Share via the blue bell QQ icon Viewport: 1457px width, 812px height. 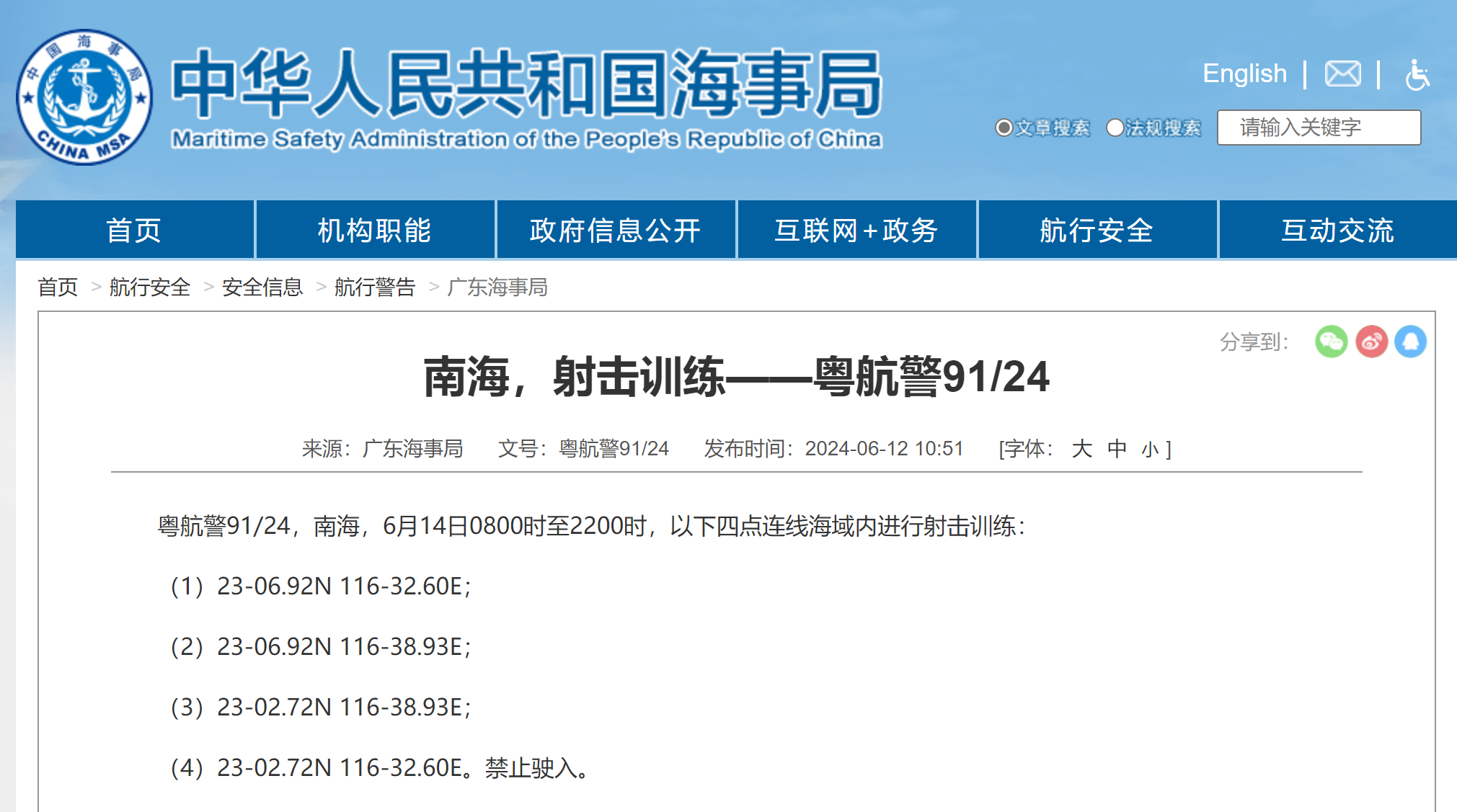(1411, 342)
